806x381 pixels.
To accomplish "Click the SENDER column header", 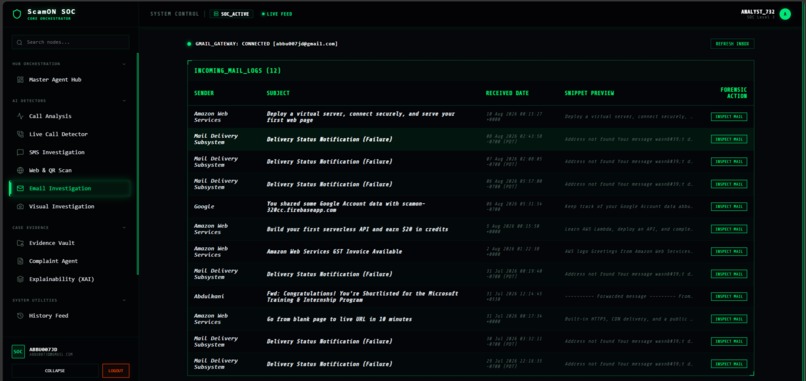I will [x=204, y=93].
